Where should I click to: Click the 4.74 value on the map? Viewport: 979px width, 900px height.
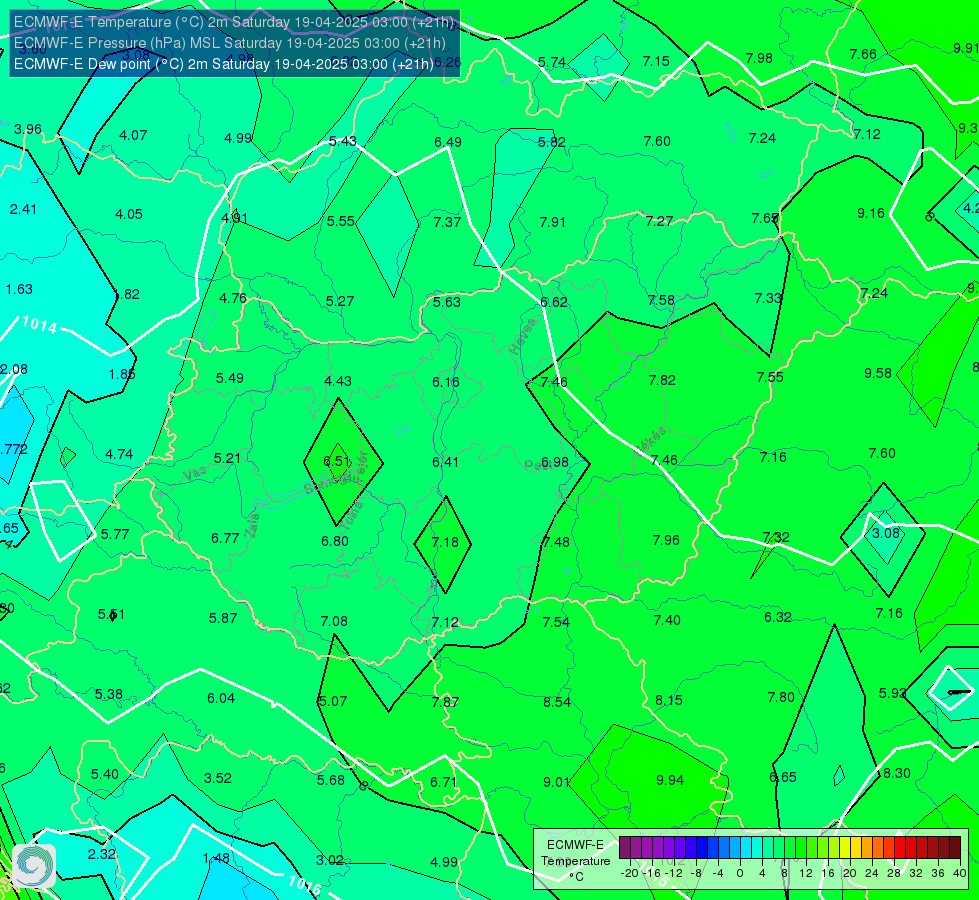(x=119, y=454)
